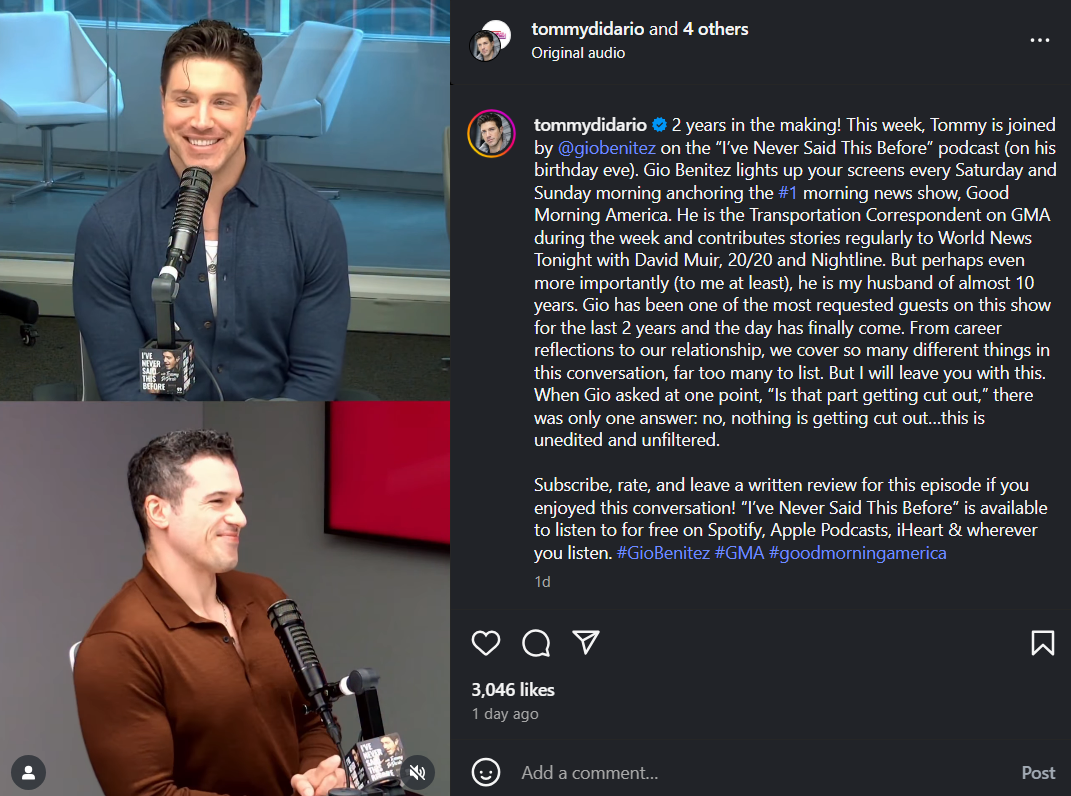Like the post with the heart icon
Viewport: 1071px width, 796px height.
486,643
